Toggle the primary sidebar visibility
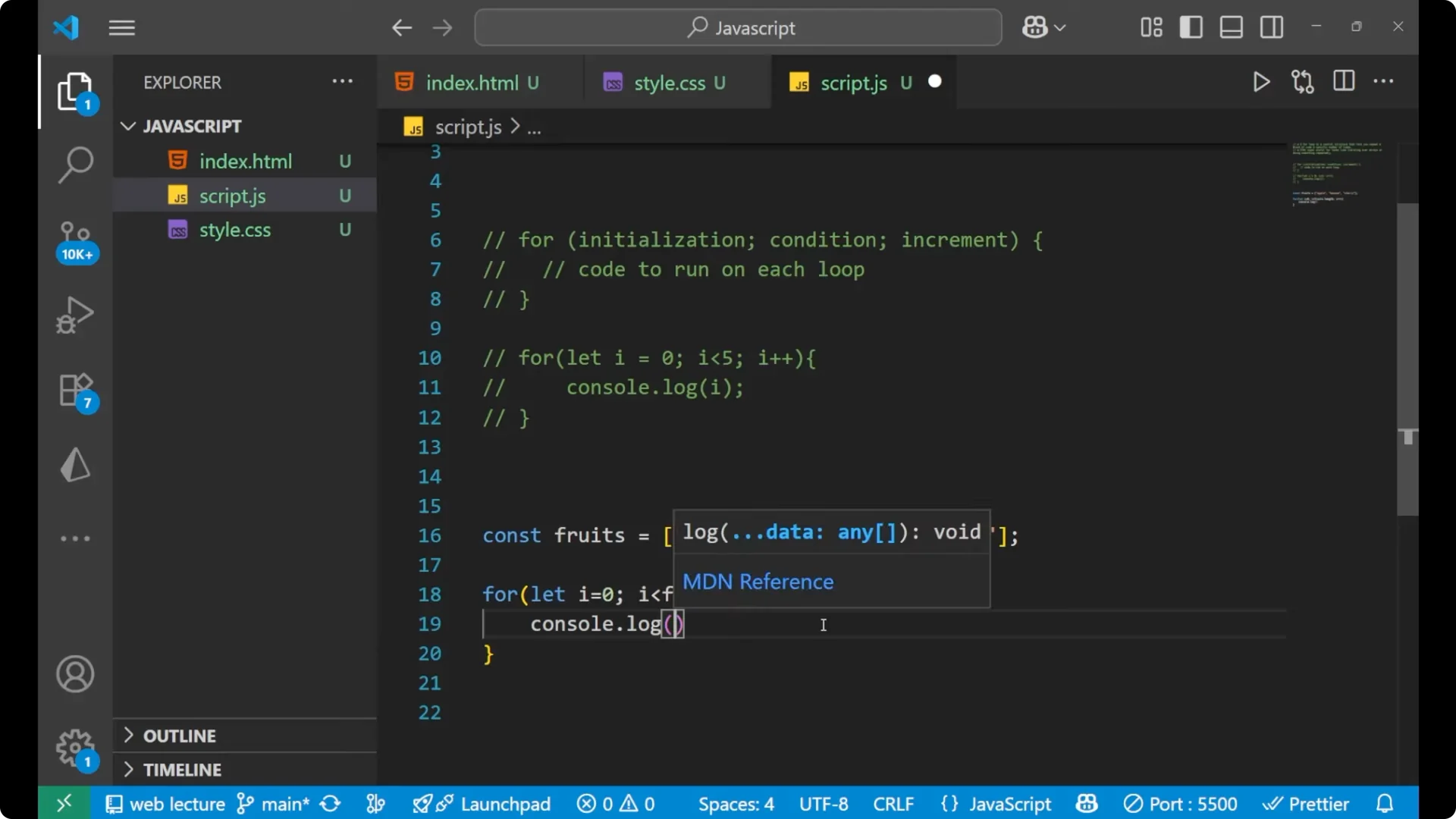 pos(1191,27)
